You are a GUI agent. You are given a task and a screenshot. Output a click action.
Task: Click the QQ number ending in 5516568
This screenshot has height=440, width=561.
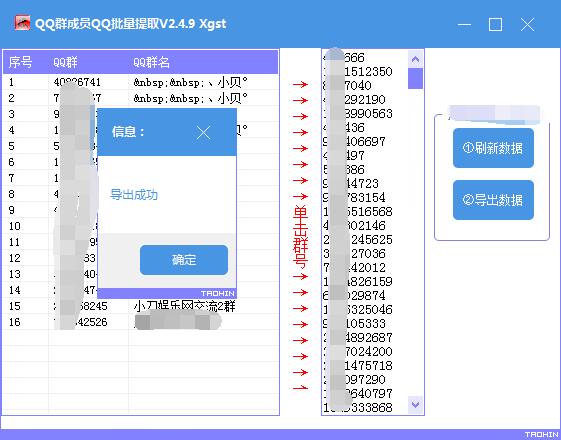coord(358,211)
